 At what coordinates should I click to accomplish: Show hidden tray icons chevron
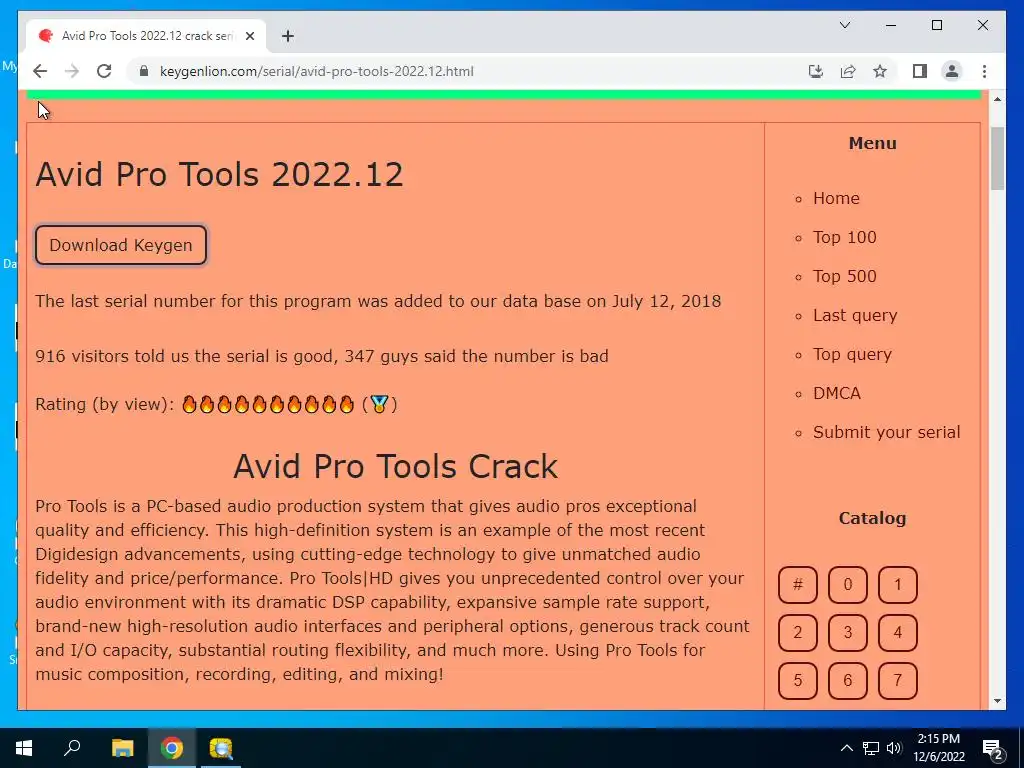846,748
